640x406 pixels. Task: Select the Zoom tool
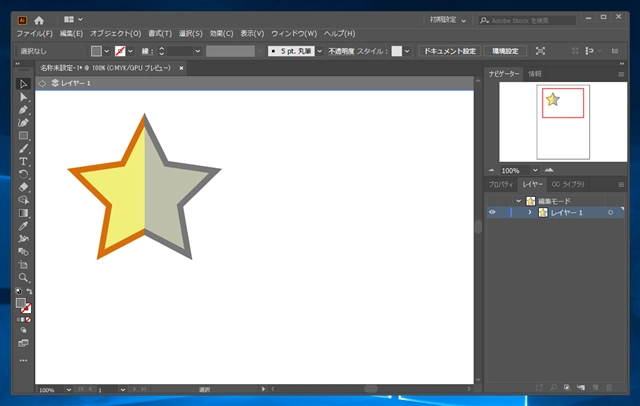23,277
